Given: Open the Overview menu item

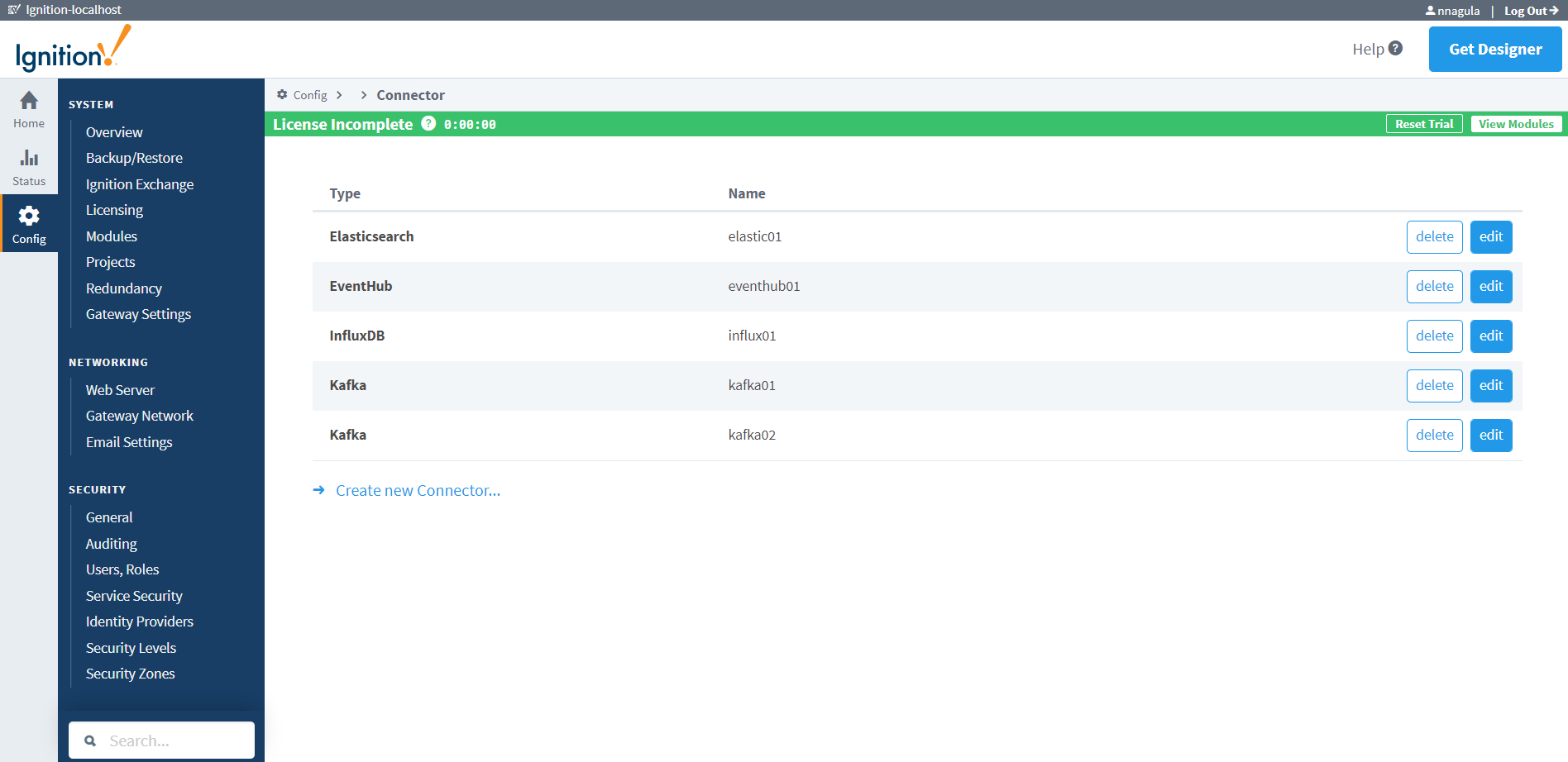Looking at the screenshot, I should click(x=114, y=132).
